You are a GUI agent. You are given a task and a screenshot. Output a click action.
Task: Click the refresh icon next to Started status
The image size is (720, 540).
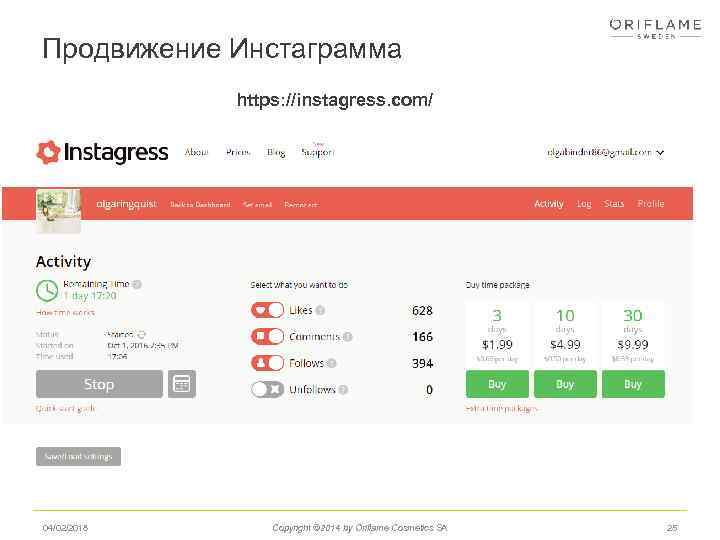coord(141,334)
